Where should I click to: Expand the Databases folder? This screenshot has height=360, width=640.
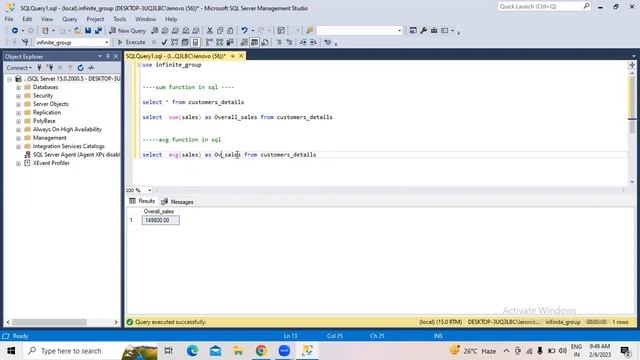[18, 87]
